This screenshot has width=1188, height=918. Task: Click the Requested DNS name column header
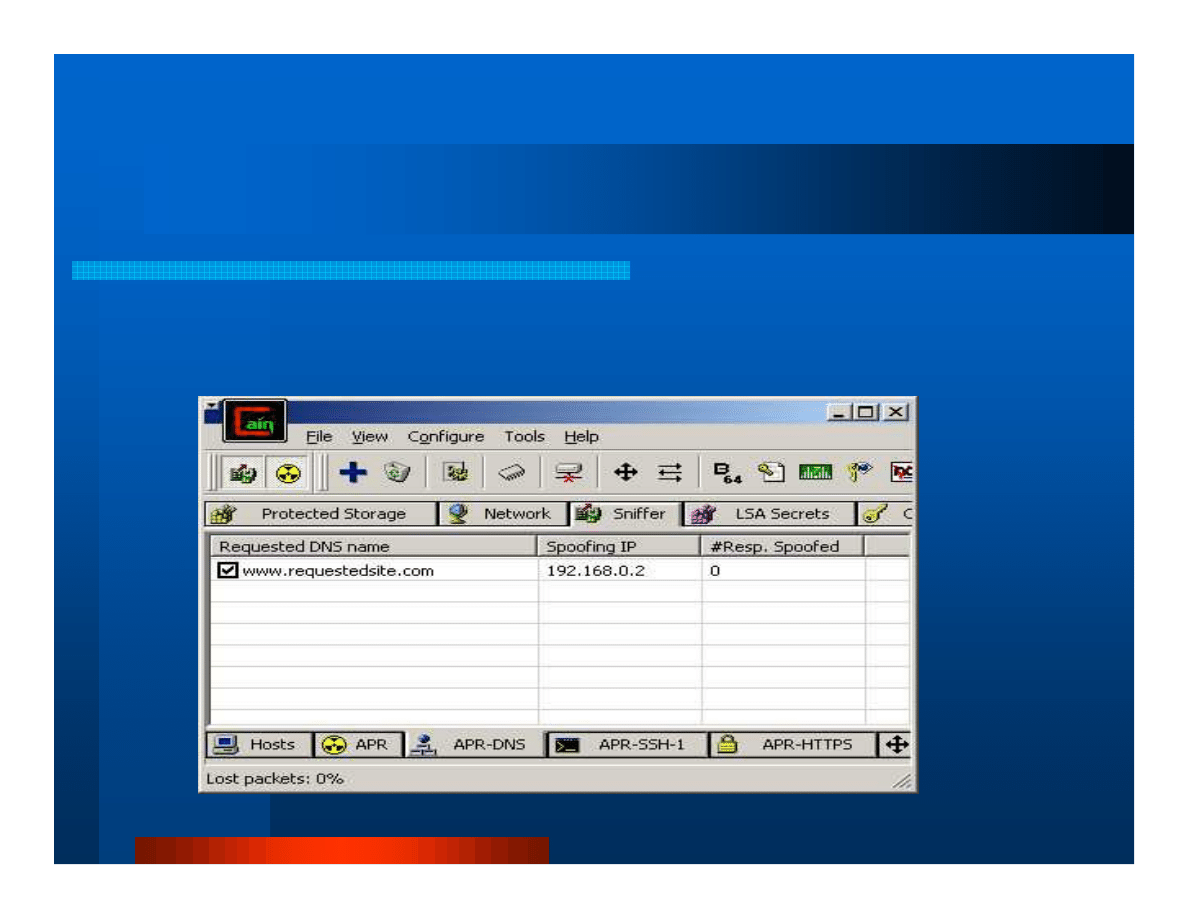[x=304, y=546]
